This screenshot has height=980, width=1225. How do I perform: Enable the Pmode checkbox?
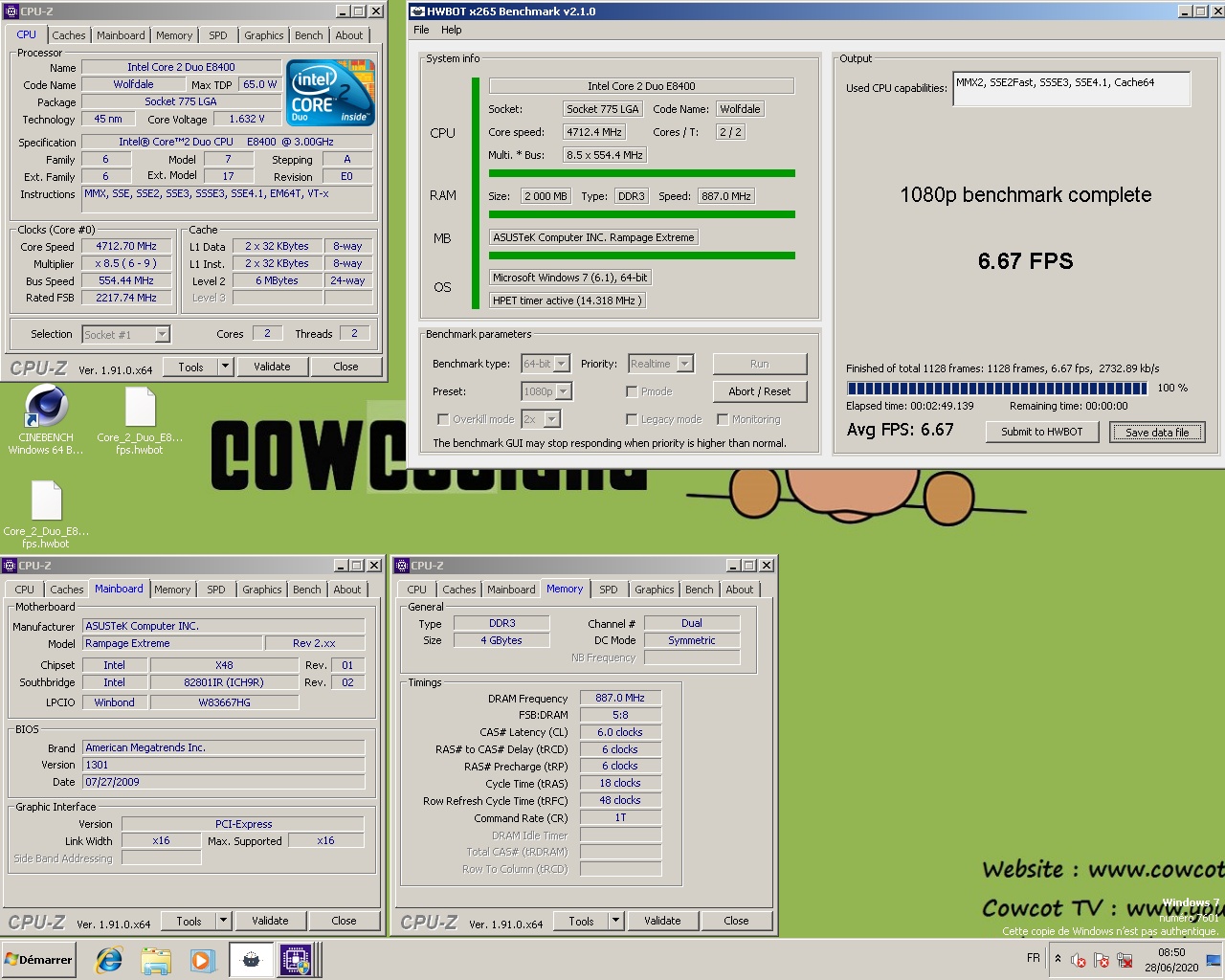tap(632, 391)
